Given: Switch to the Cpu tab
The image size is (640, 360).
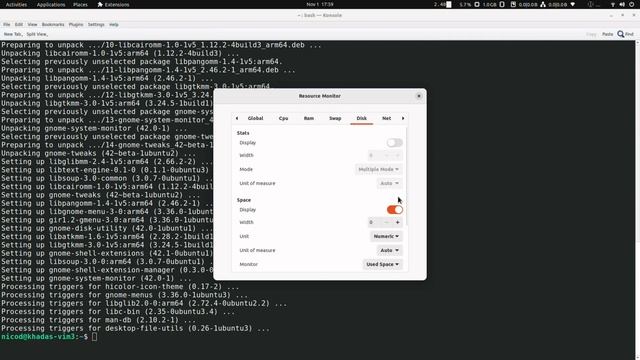Looking at the screenshot, I should 283,118.
